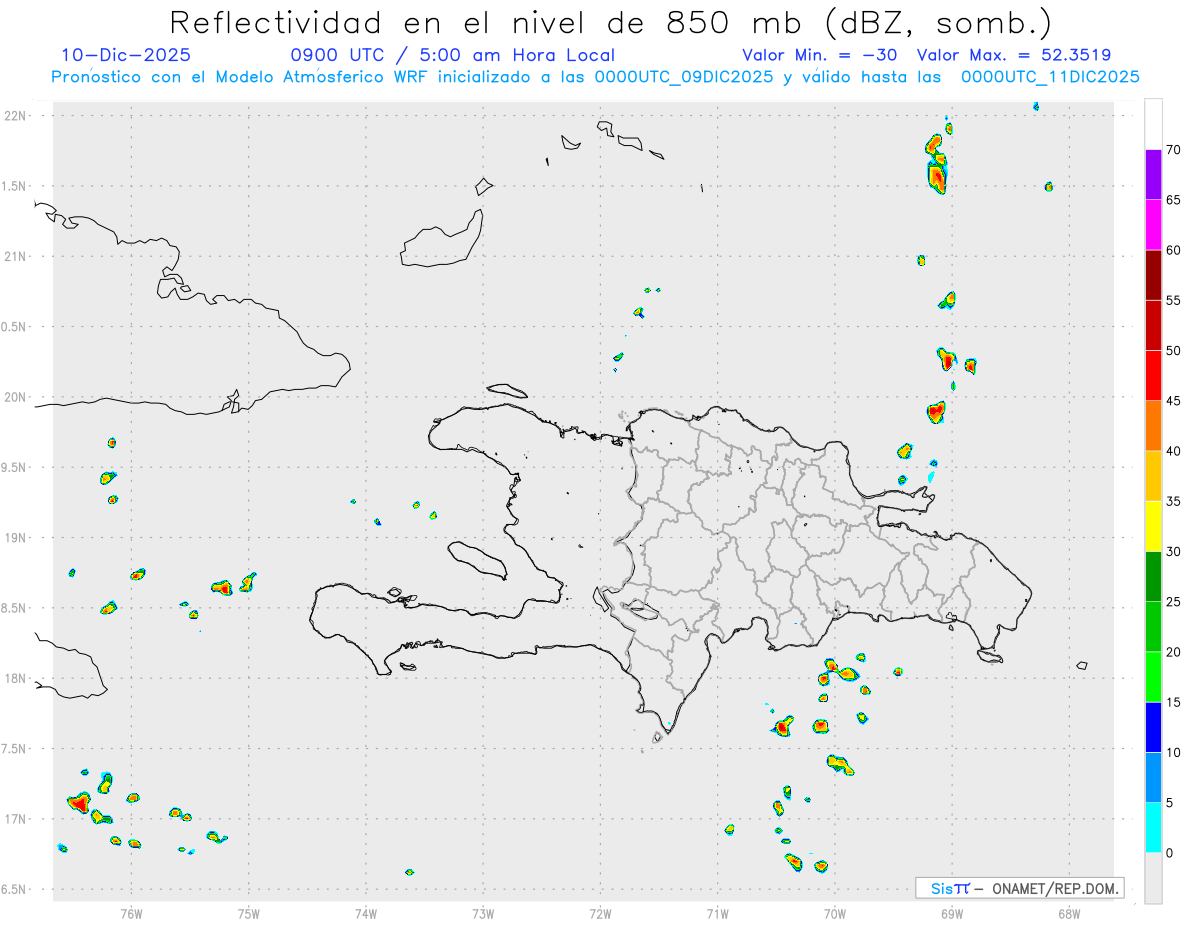Image resolution: width=1200 pixels, height=927 pixels.
Task: Click the gold 35–40 dBZ band
Action: 1153,476
